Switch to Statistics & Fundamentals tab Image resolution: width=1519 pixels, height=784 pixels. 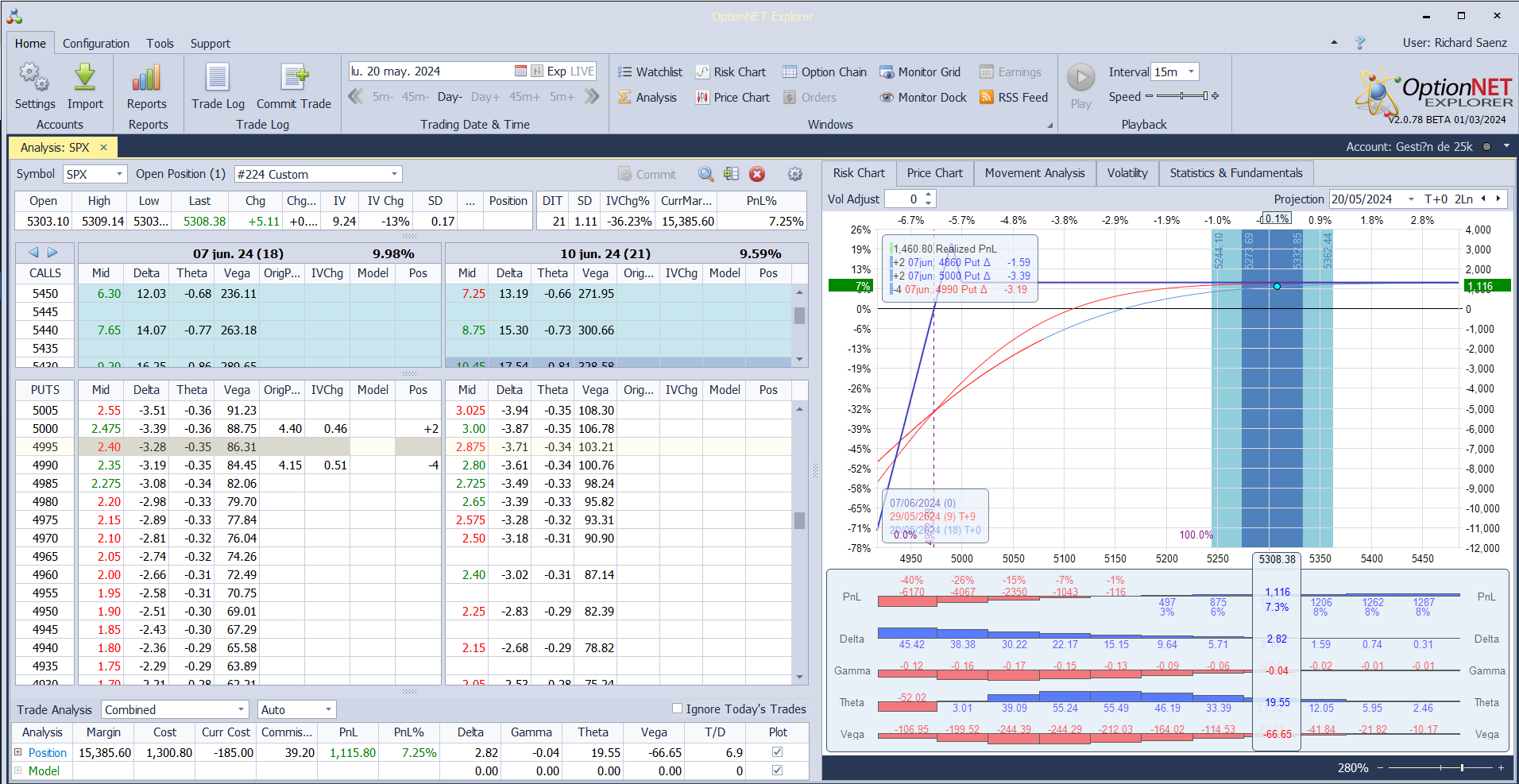(1236, 173)
